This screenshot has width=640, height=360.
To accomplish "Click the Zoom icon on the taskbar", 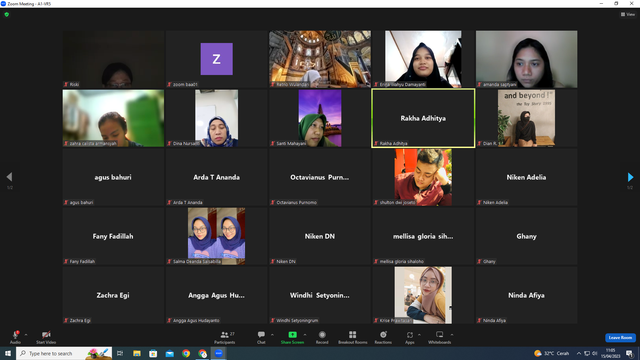I will pos(219,353).
